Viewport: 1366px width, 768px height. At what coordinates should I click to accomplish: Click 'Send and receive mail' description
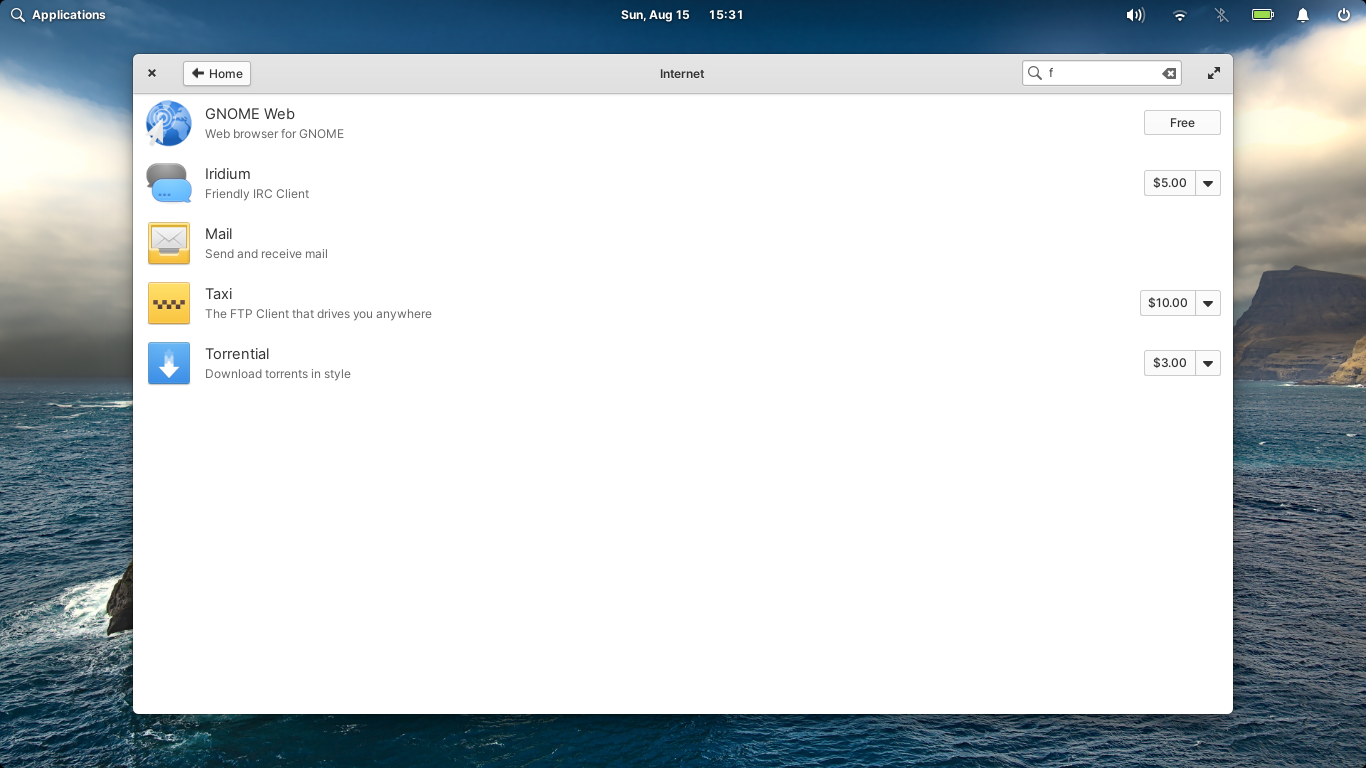pos(266,254)
